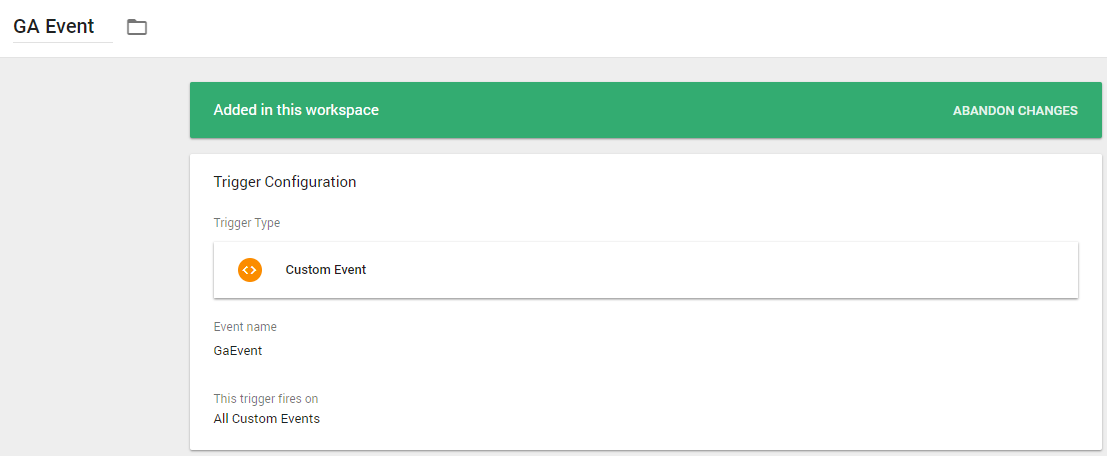The width and height of the screenshot is (1107, 456).
Task: Click the GaEvent event name value
Action: click(x=238, y=351)
